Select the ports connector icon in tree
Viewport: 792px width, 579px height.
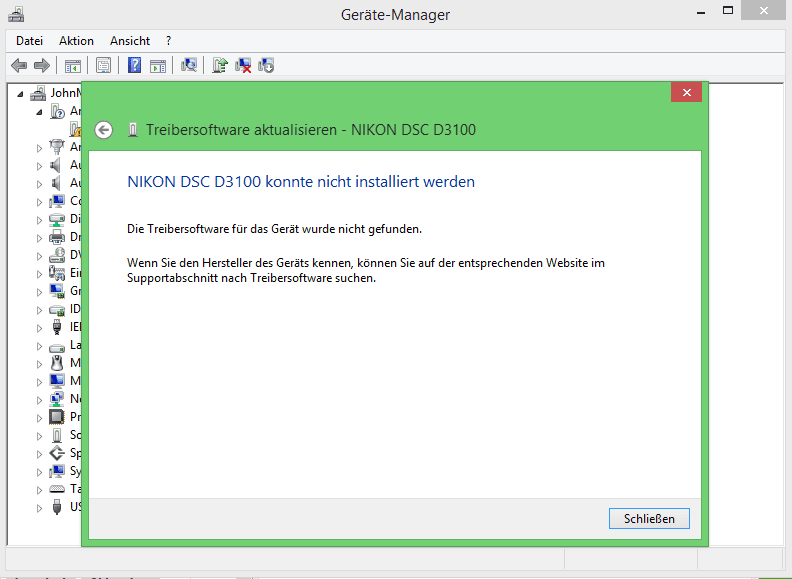57,147
